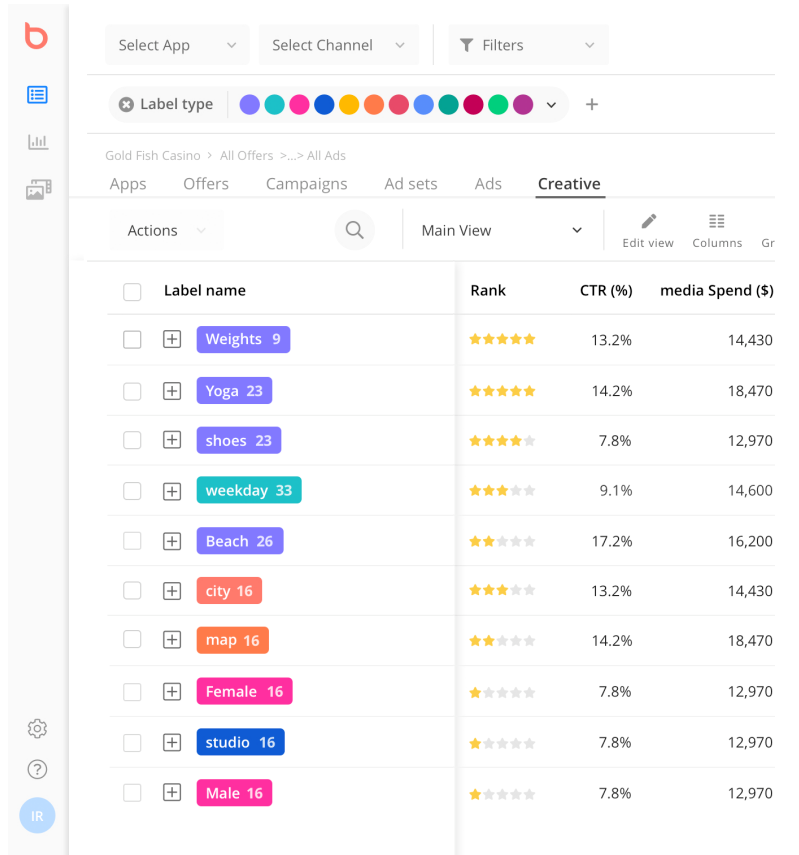Click the Gold Fish Casino breadcrumb
This screenshot has height=855, width=799.
click(152, 156)
